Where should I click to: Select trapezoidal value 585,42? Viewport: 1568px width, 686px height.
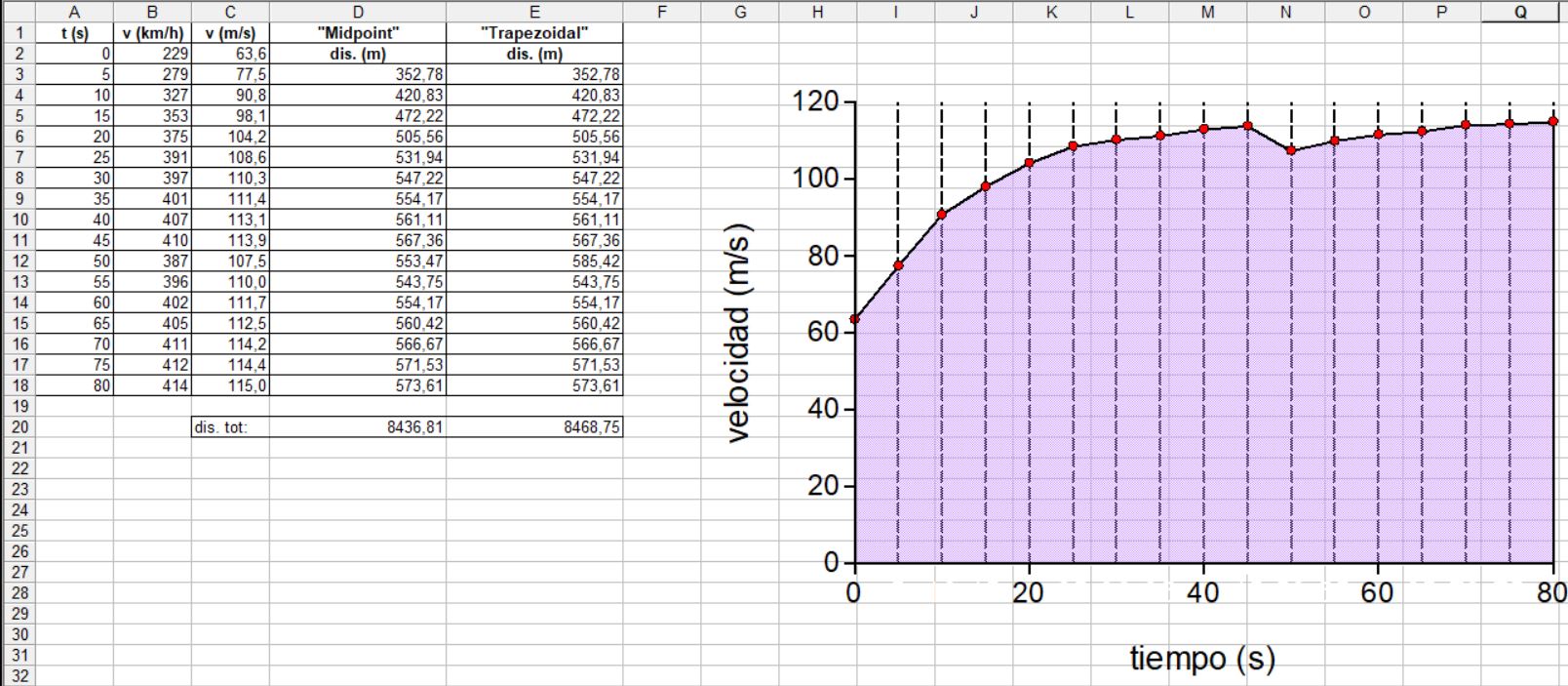[534, 261]
